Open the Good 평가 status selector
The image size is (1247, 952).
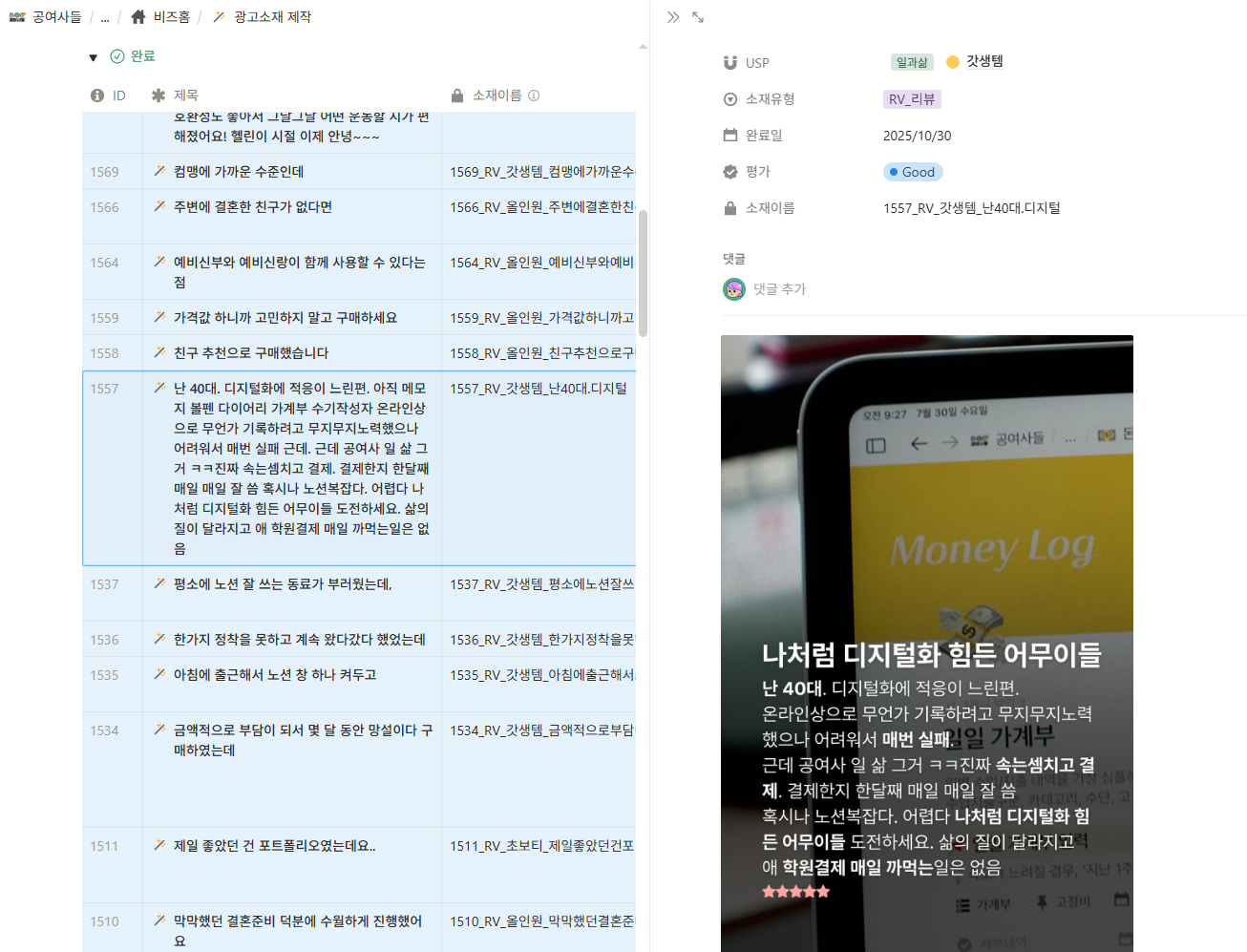pos(913,172)
